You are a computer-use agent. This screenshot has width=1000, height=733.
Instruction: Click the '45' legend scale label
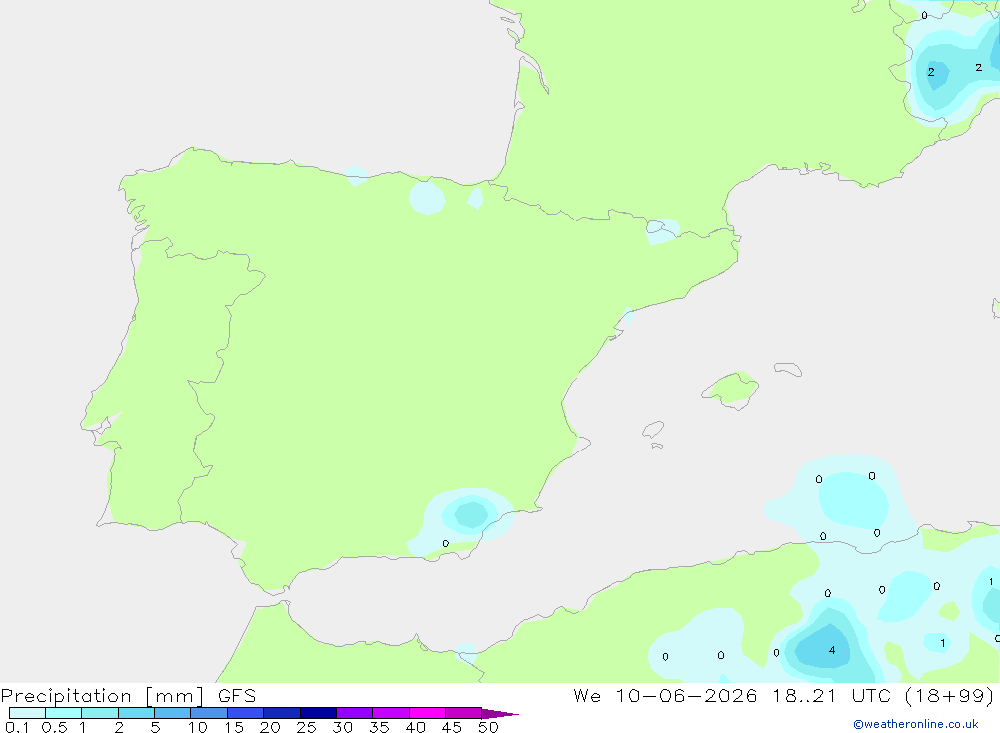click(452, 727)
